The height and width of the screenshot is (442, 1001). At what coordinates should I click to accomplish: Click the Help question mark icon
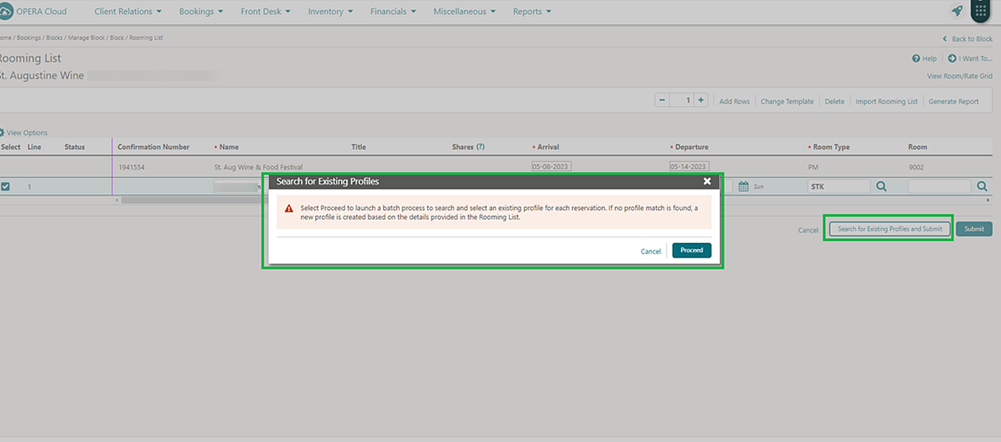pos(916,58)
